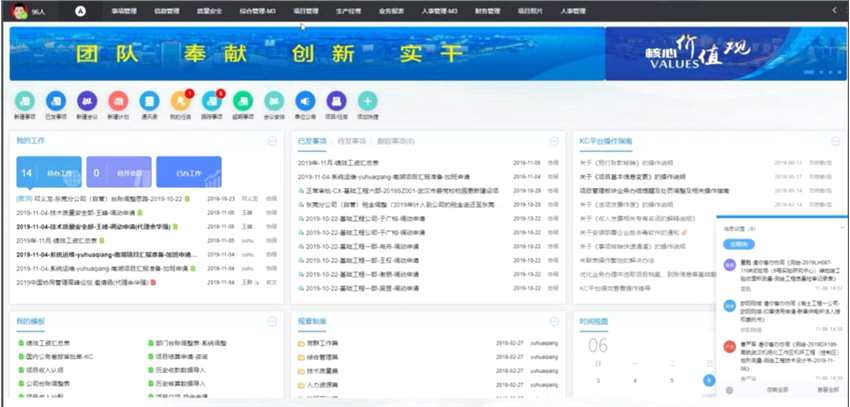Open the 综合管理-M3 menu in top bar
The image size is (850, 407).
pyautogui.click(x=257, y=11)
